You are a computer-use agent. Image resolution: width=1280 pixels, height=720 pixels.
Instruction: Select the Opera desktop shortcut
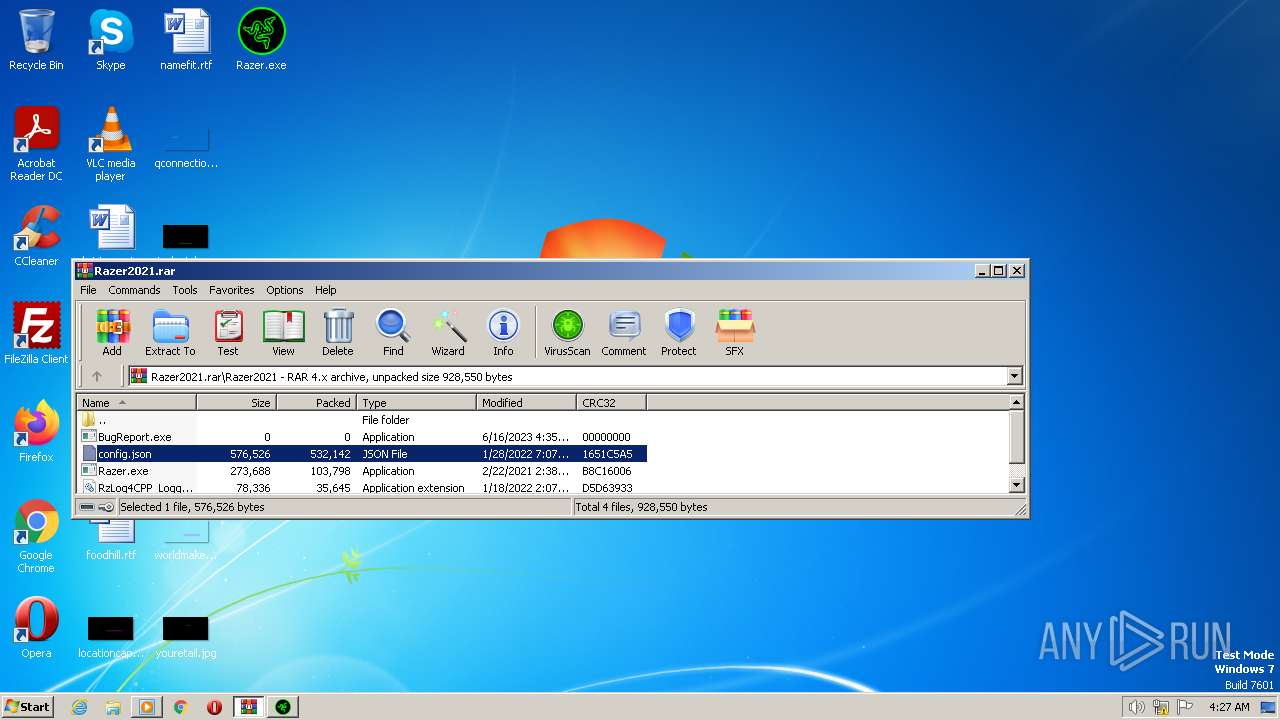[x=36, y=628]
